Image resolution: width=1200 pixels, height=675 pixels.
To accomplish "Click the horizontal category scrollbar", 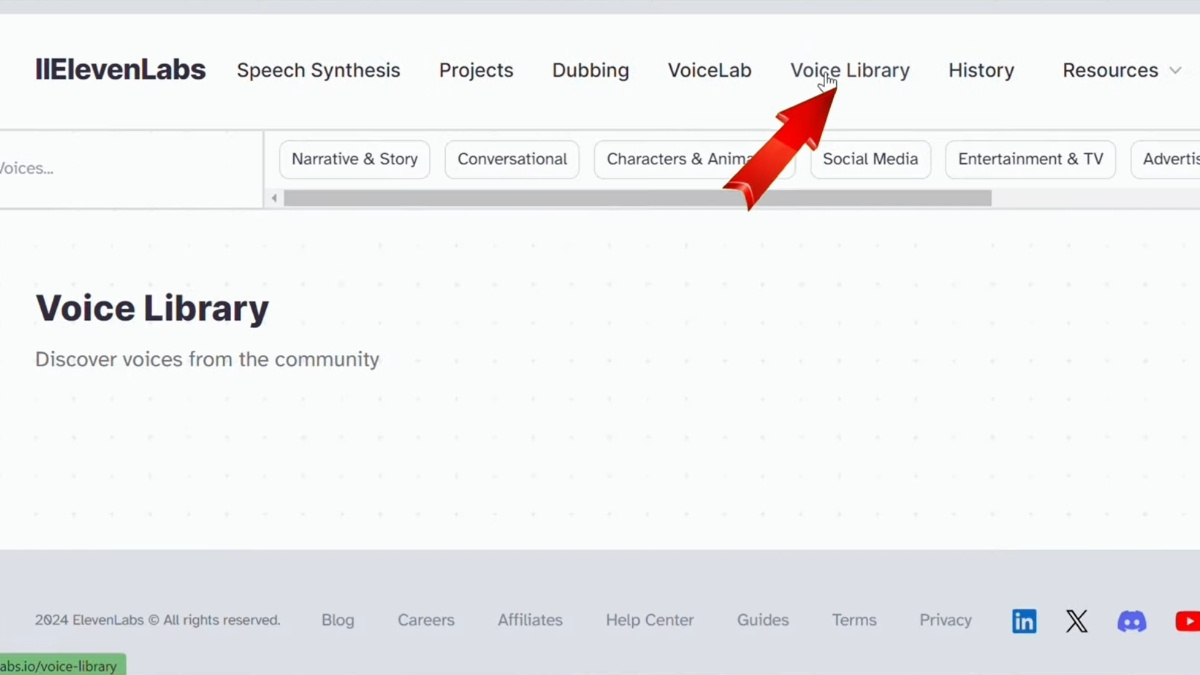I will 637,198.
